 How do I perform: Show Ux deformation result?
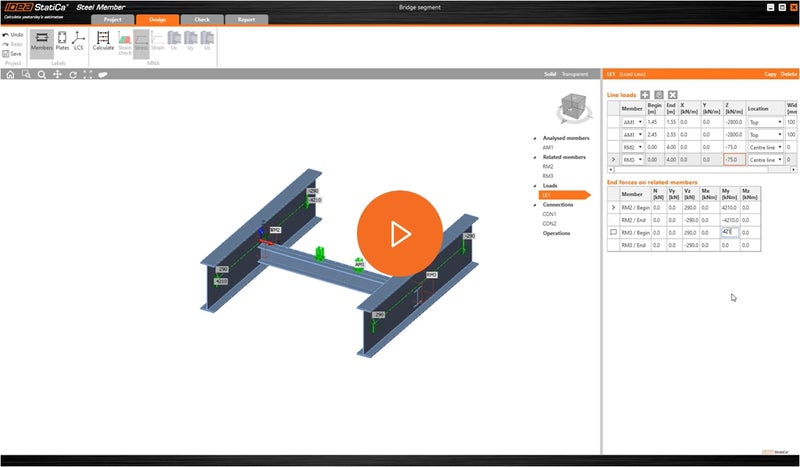click(x=174, y=41)
